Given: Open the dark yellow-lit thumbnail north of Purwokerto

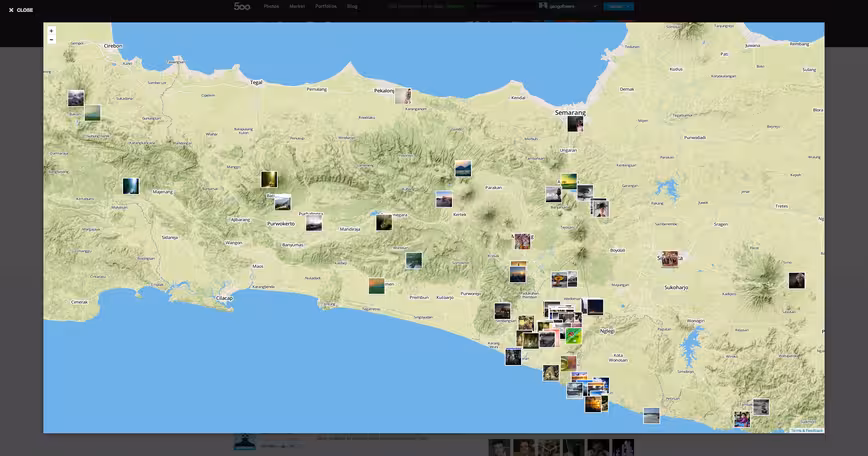Looking at the screenshot, I should pyautogui.click(x=269, y=179).
